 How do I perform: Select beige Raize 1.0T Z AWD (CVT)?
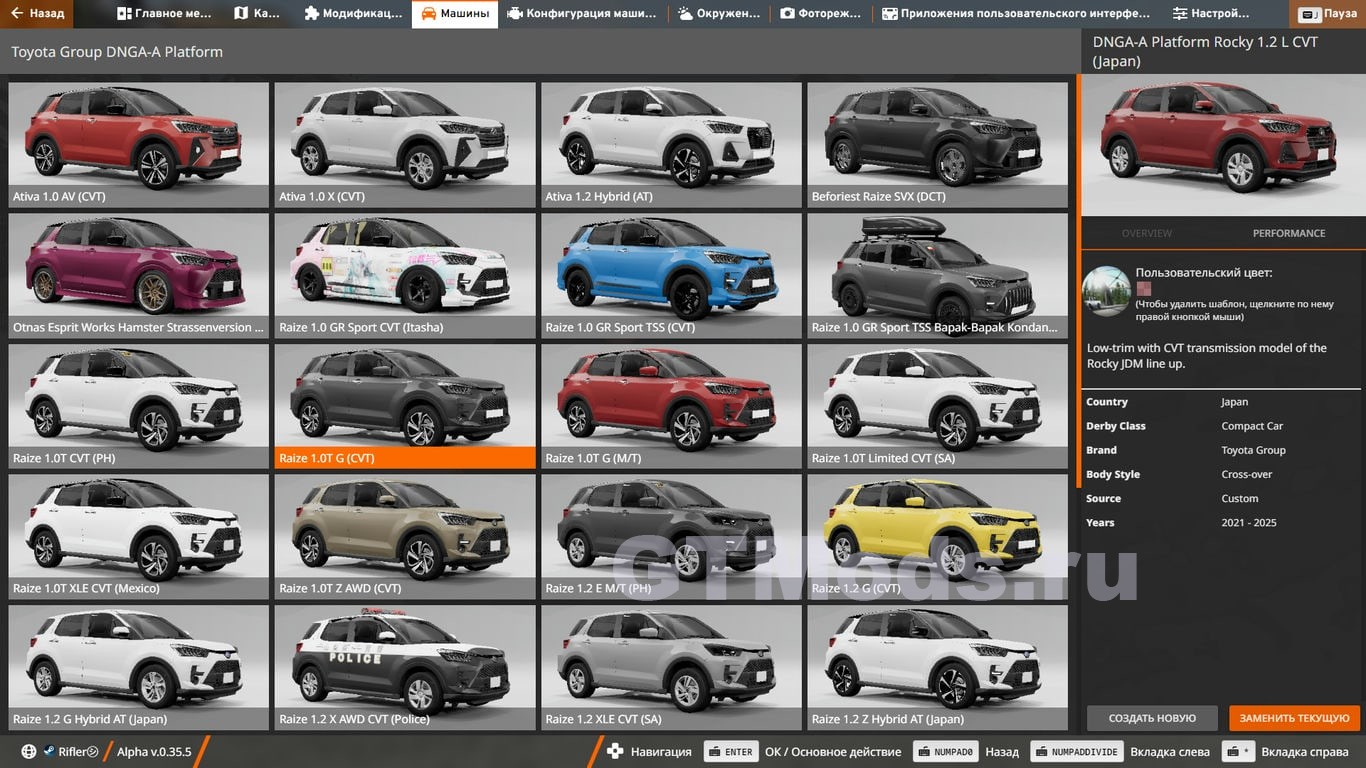click(405, 536)
